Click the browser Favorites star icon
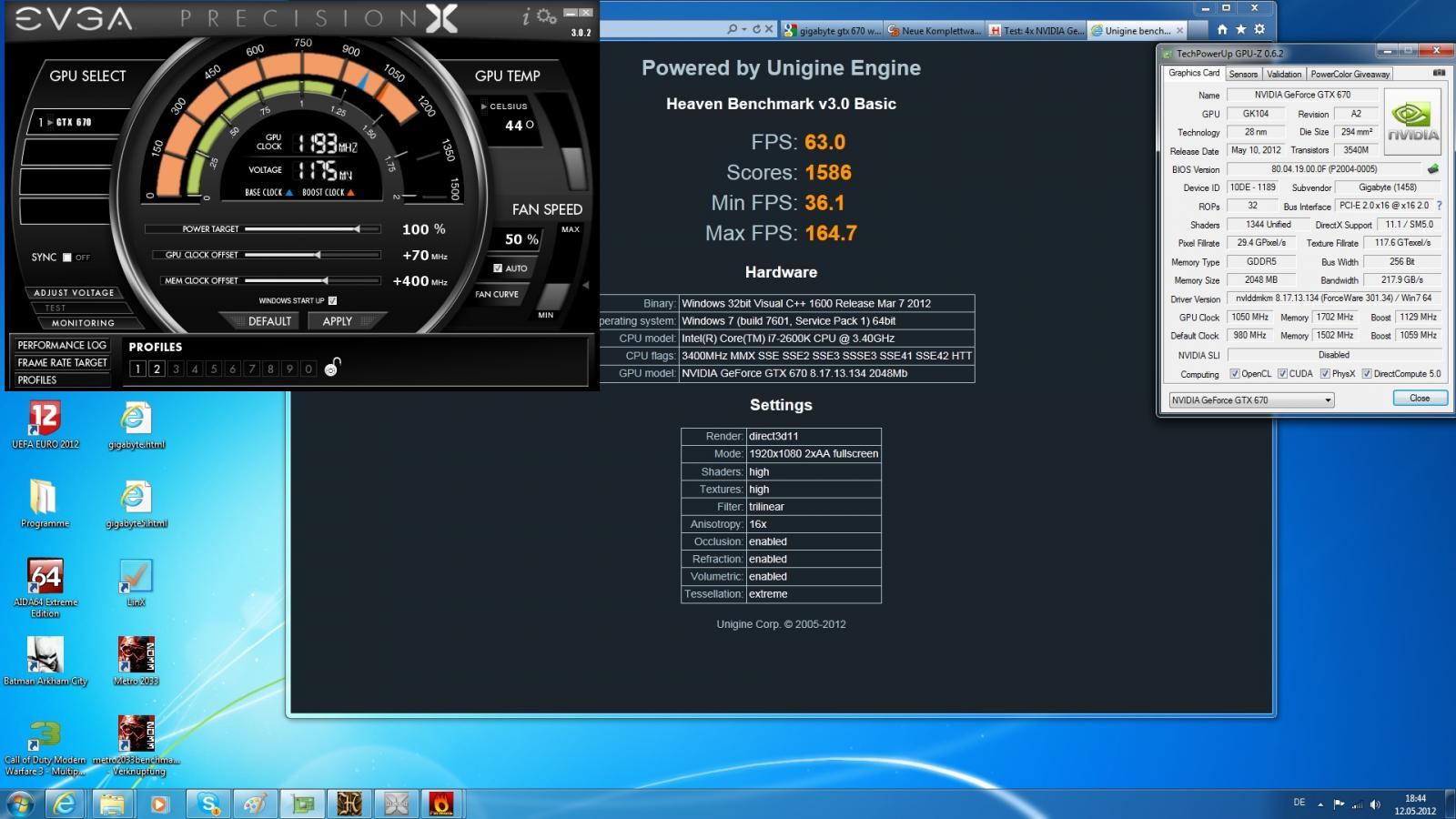Screen dimensions: 1456x819 click(1240, 29)
